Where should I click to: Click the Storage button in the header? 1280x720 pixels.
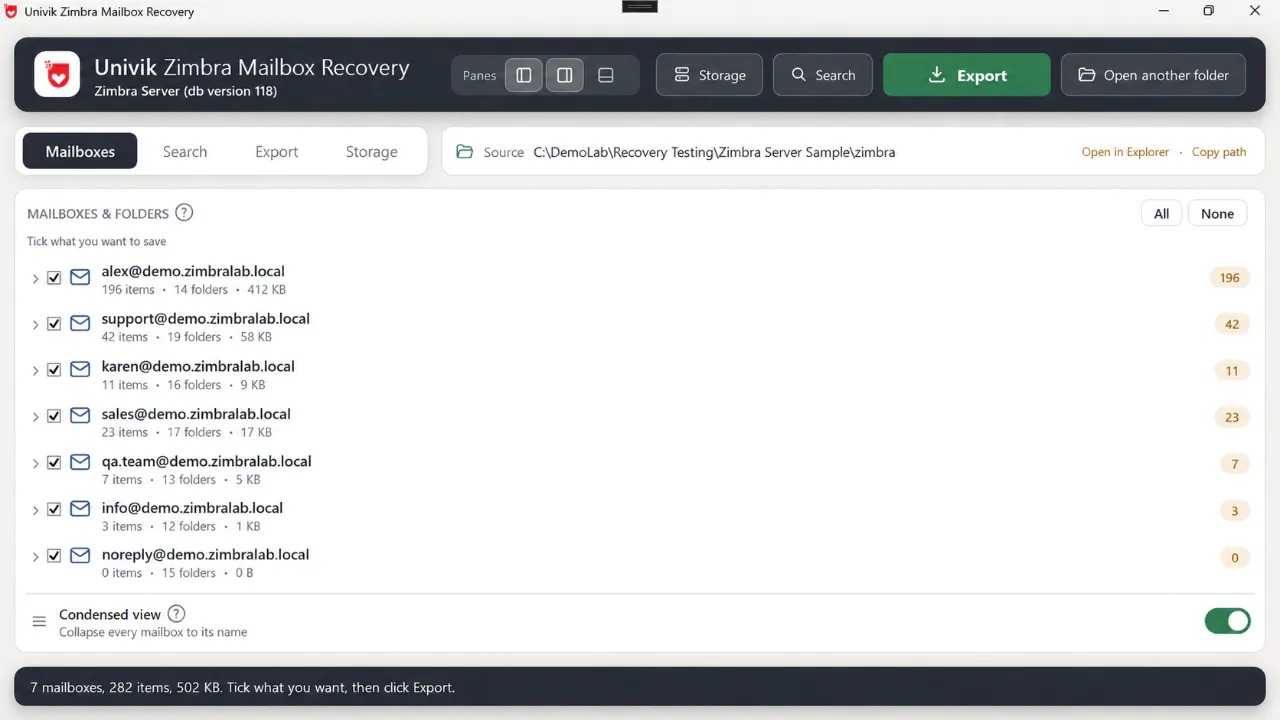pyautogui.click(x=709, y=75)
